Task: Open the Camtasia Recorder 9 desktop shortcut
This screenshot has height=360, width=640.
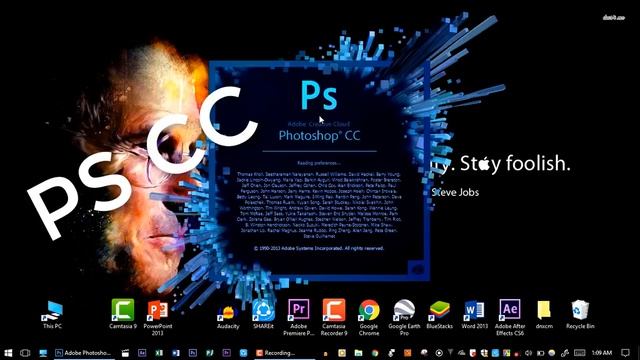Action: coord(334,318)
